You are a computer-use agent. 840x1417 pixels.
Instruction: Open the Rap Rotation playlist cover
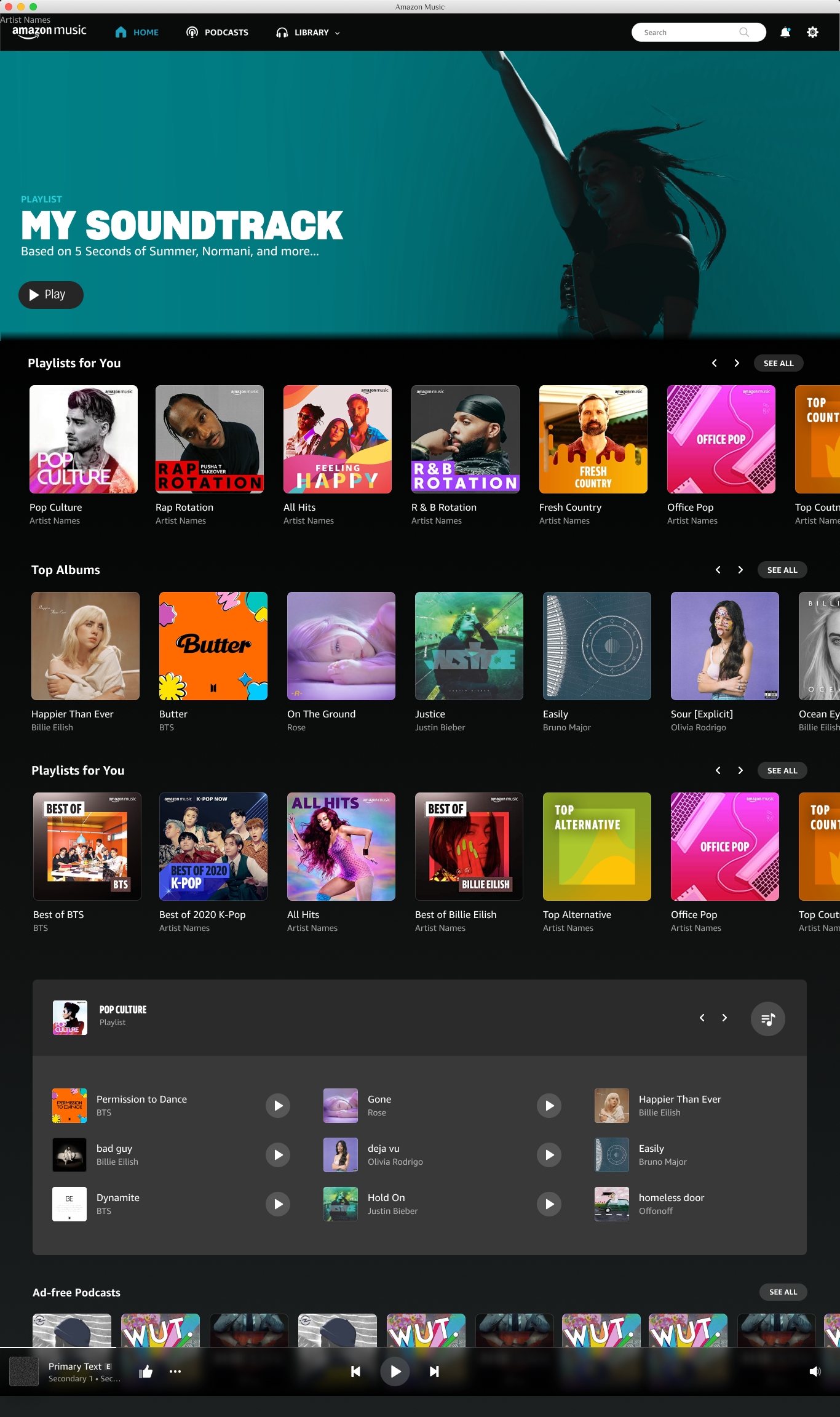[210, 439]
